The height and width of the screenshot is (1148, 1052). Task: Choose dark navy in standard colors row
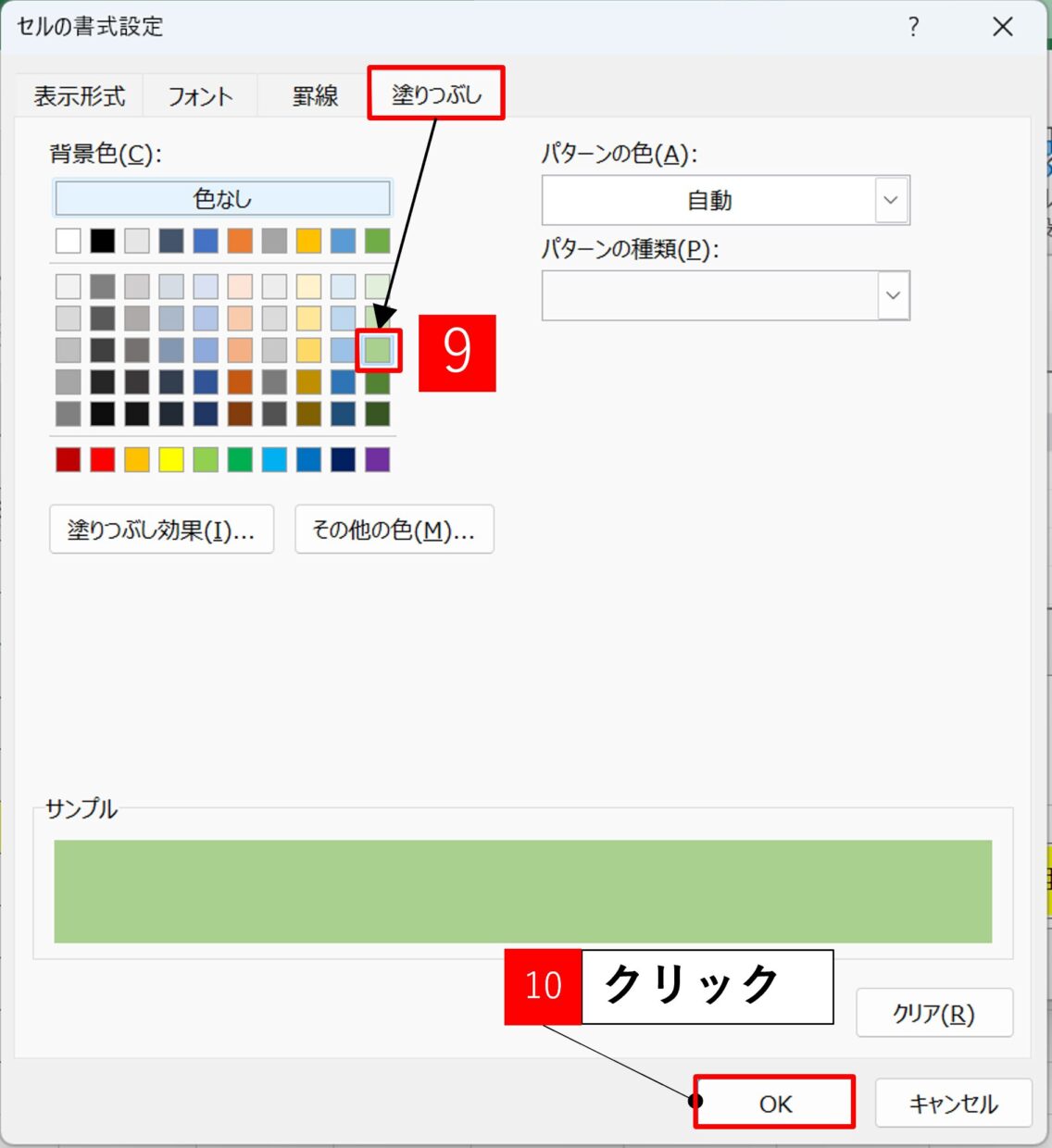[x=343, y=459]
